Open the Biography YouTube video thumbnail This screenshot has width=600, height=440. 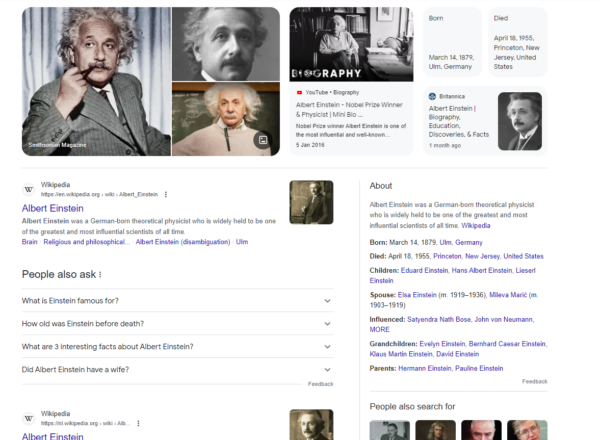pos(350,44)
